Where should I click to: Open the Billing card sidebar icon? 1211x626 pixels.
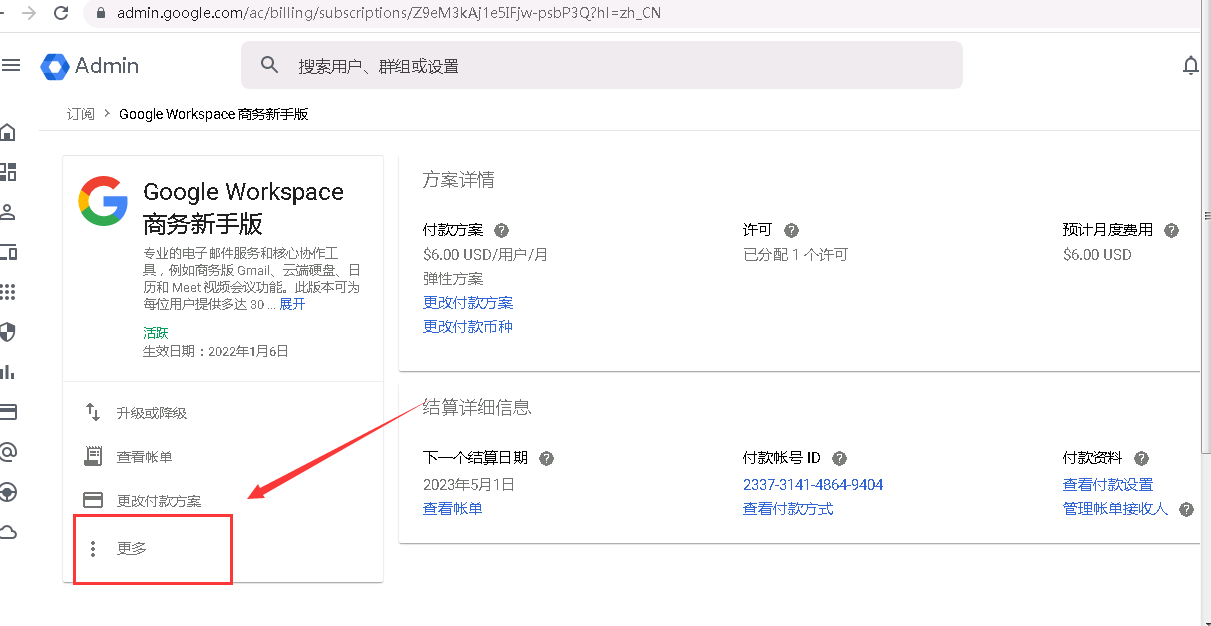[x=8, y=412]
